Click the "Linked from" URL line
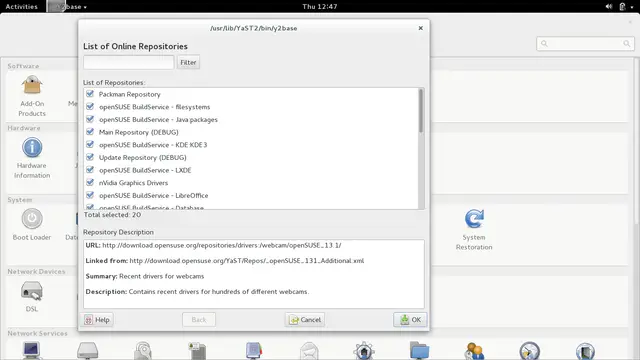Viewport: 640px width, 360px height. [x=225, y=261]
